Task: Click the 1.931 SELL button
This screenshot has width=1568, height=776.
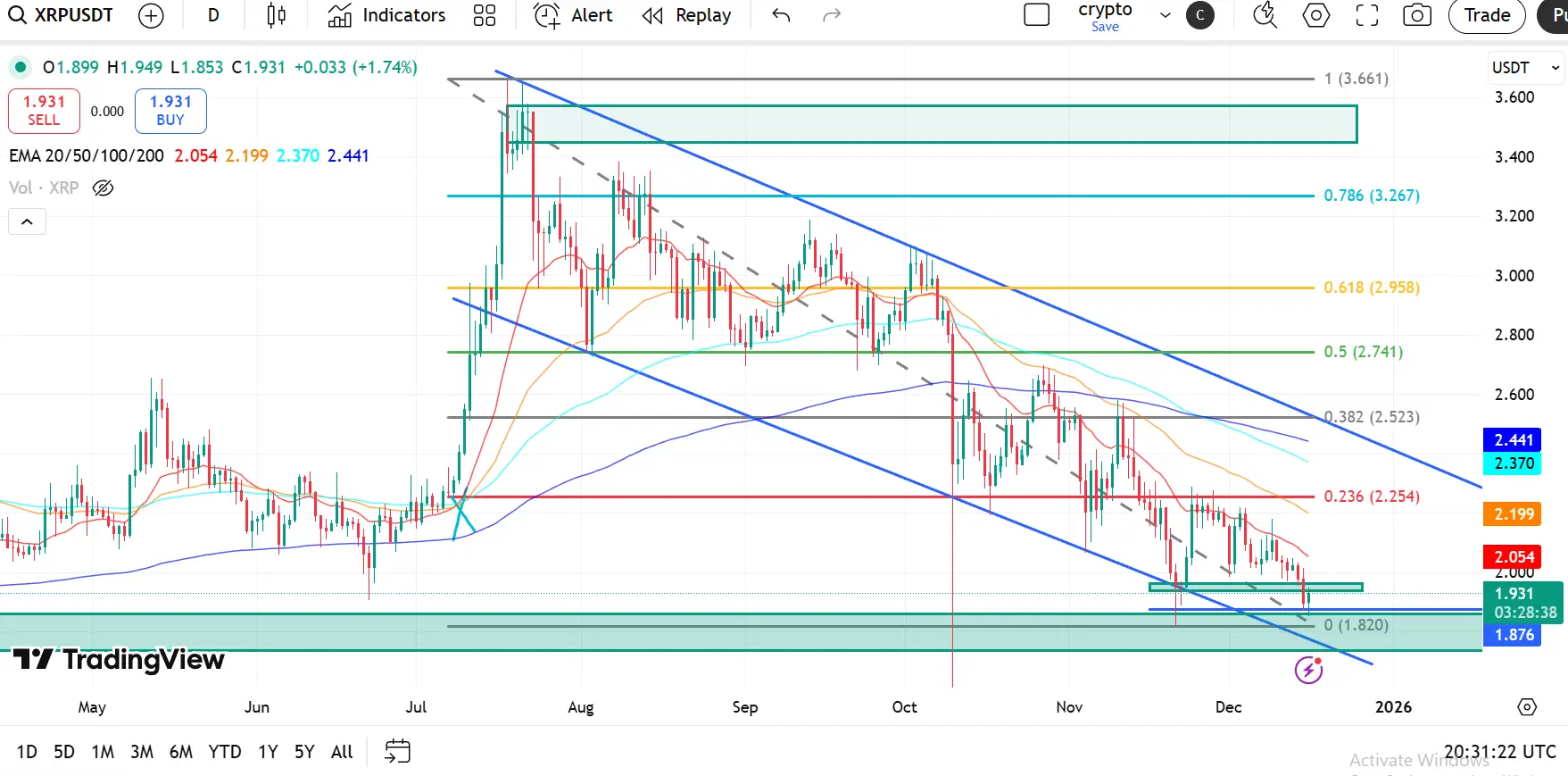Action: click(x=44, y=111)
